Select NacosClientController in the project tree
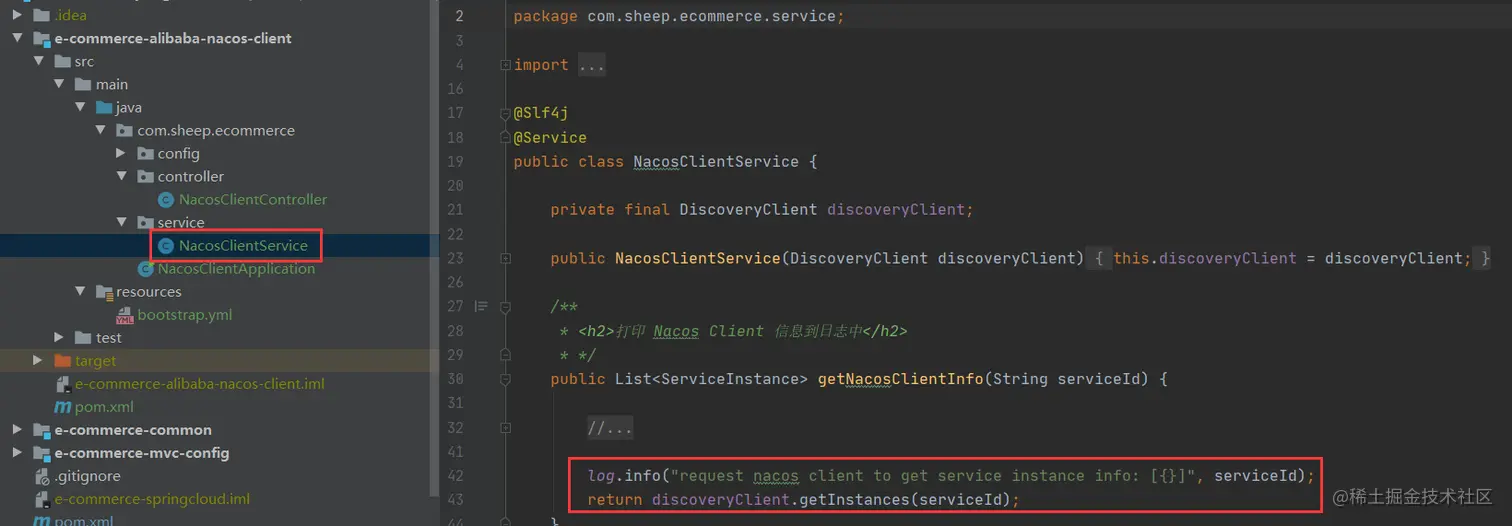 pos(253,199)
